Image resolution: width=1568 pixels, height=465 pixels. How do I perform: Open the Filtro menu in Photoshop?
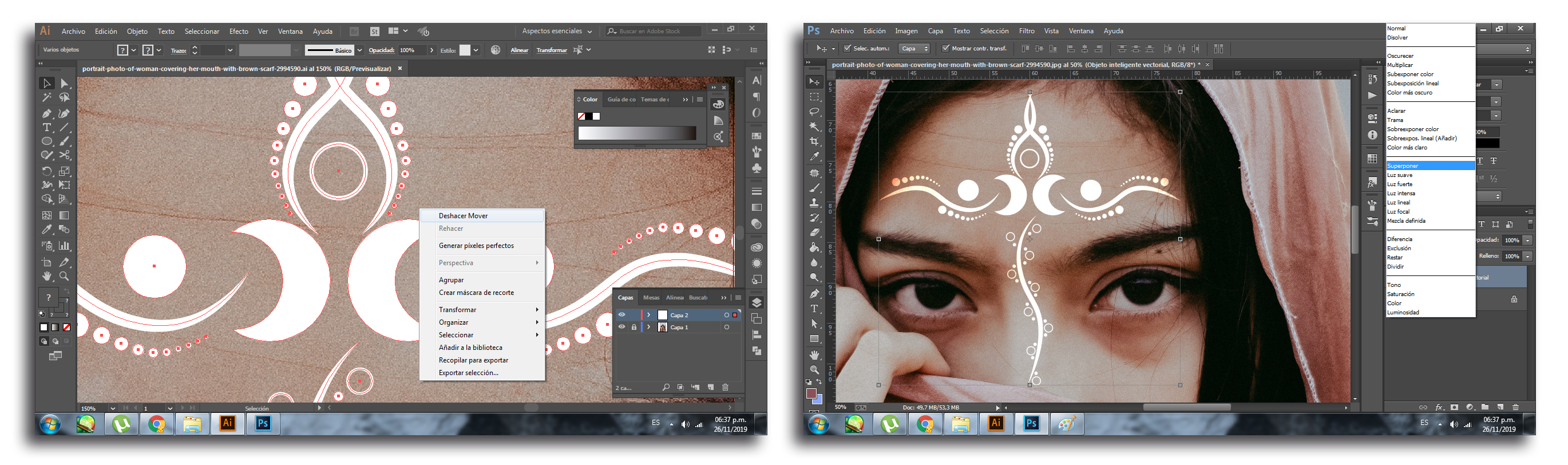pos(1027,31)
